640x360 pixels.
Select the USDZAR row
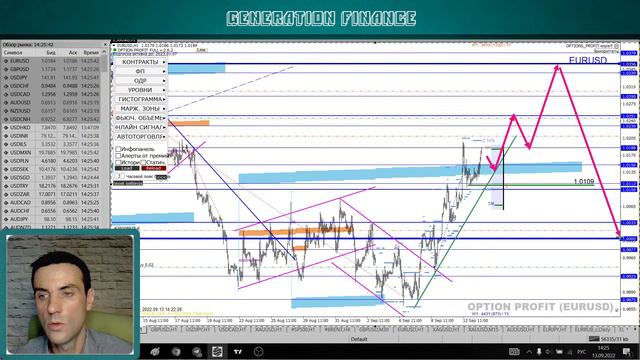click(52, 194)
